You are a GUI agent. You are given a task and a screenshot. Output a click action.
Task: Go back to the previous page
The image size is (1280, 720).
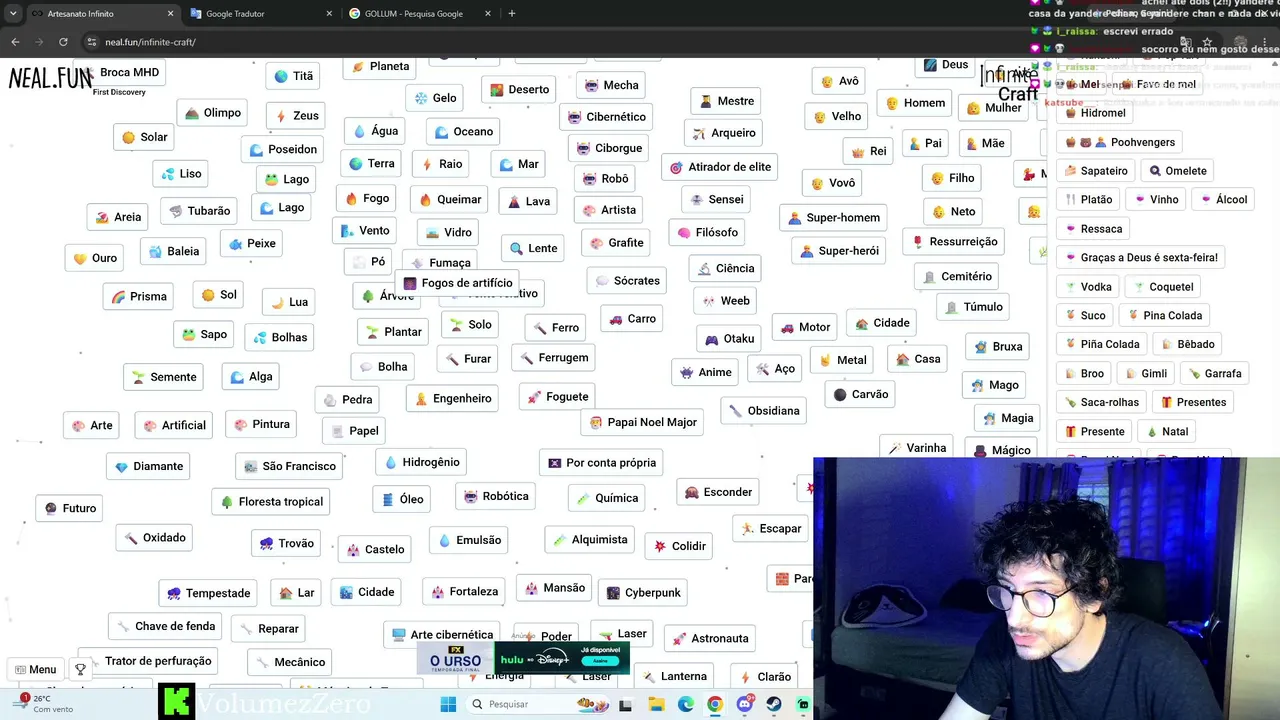(15, 42)
